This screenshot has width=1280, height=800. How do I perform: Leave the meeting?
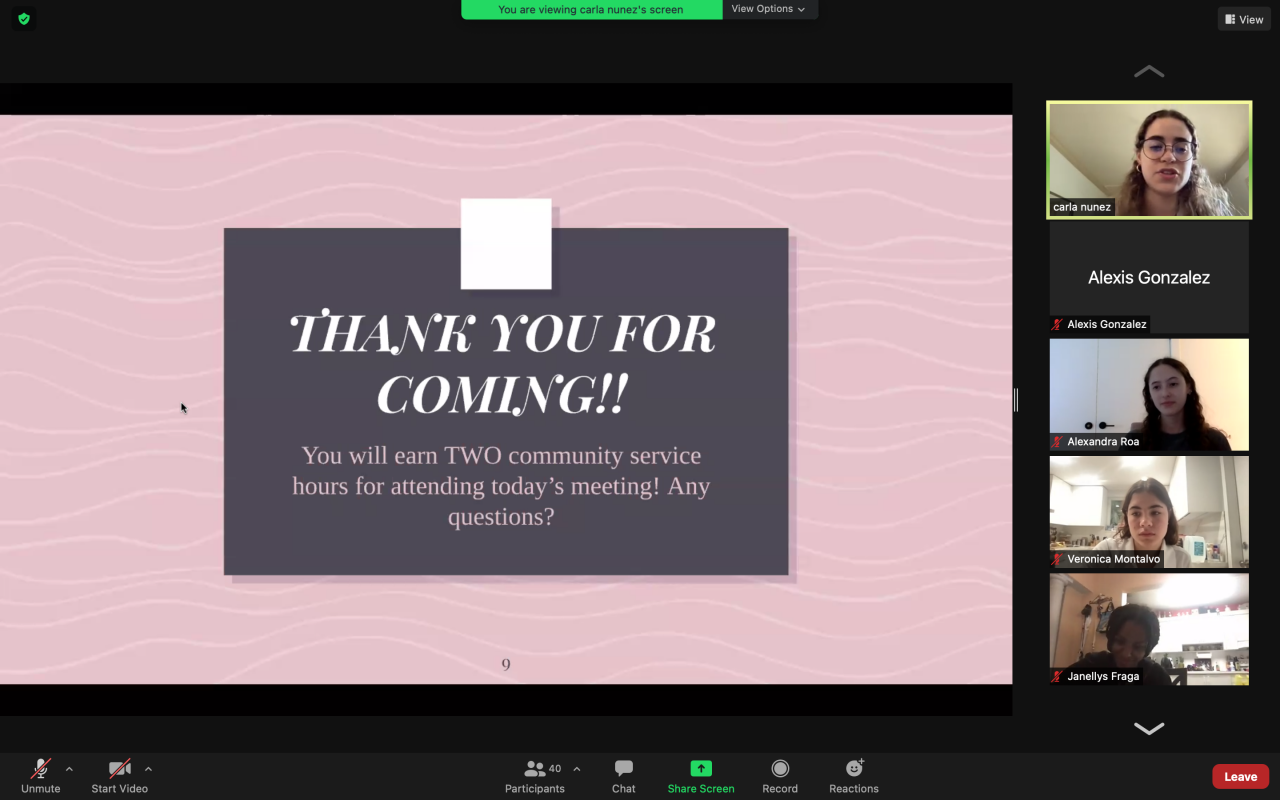pyautogui.click(x=1241, y=777)
